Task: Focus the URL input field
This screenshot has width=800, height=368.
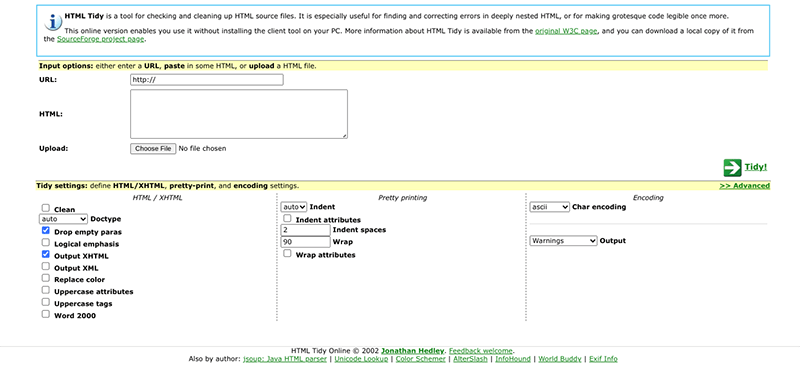Action: [207, 80]
